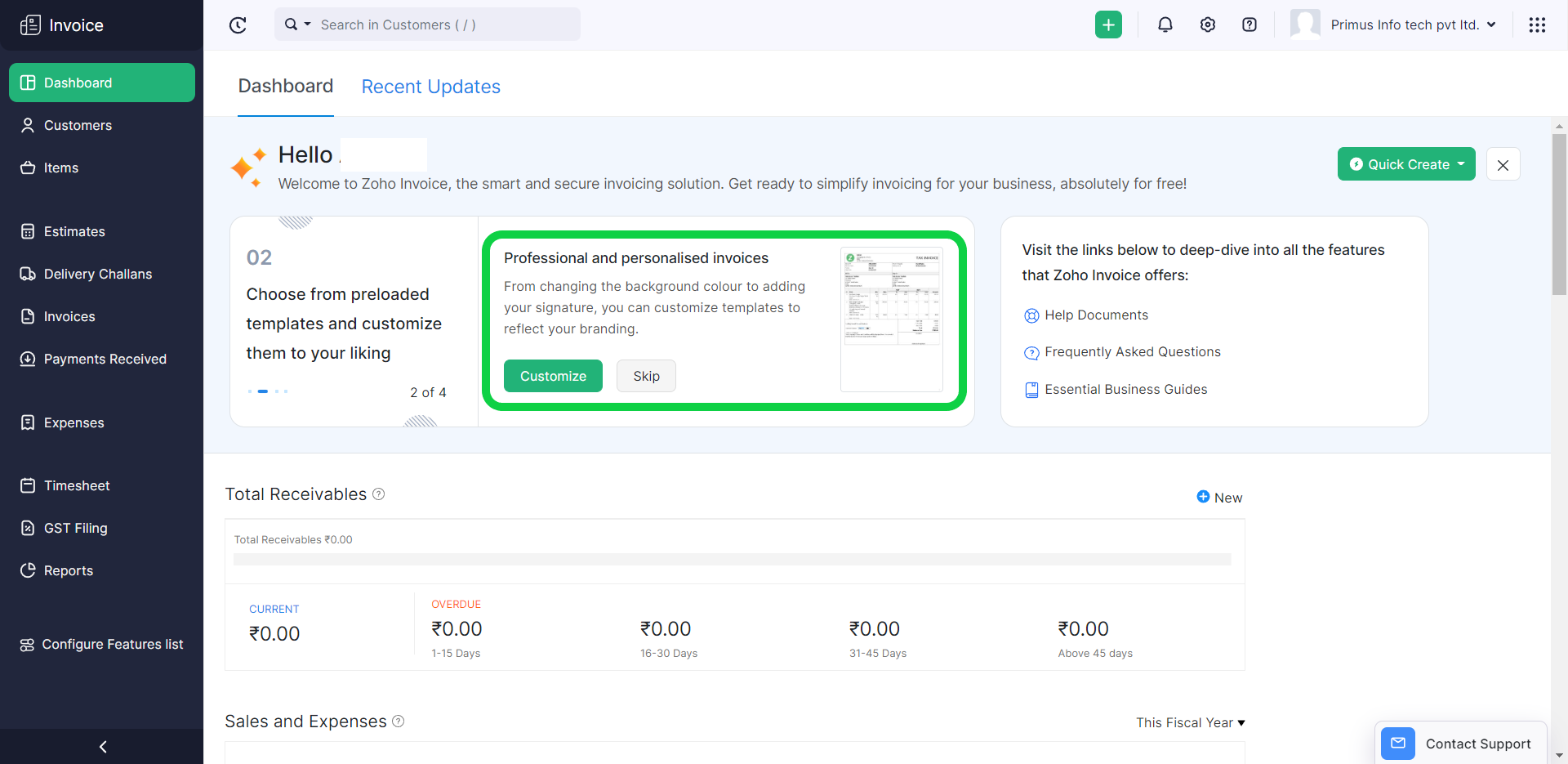
Task: Go to Estimates in the sidebar
Action: (102, 231)
